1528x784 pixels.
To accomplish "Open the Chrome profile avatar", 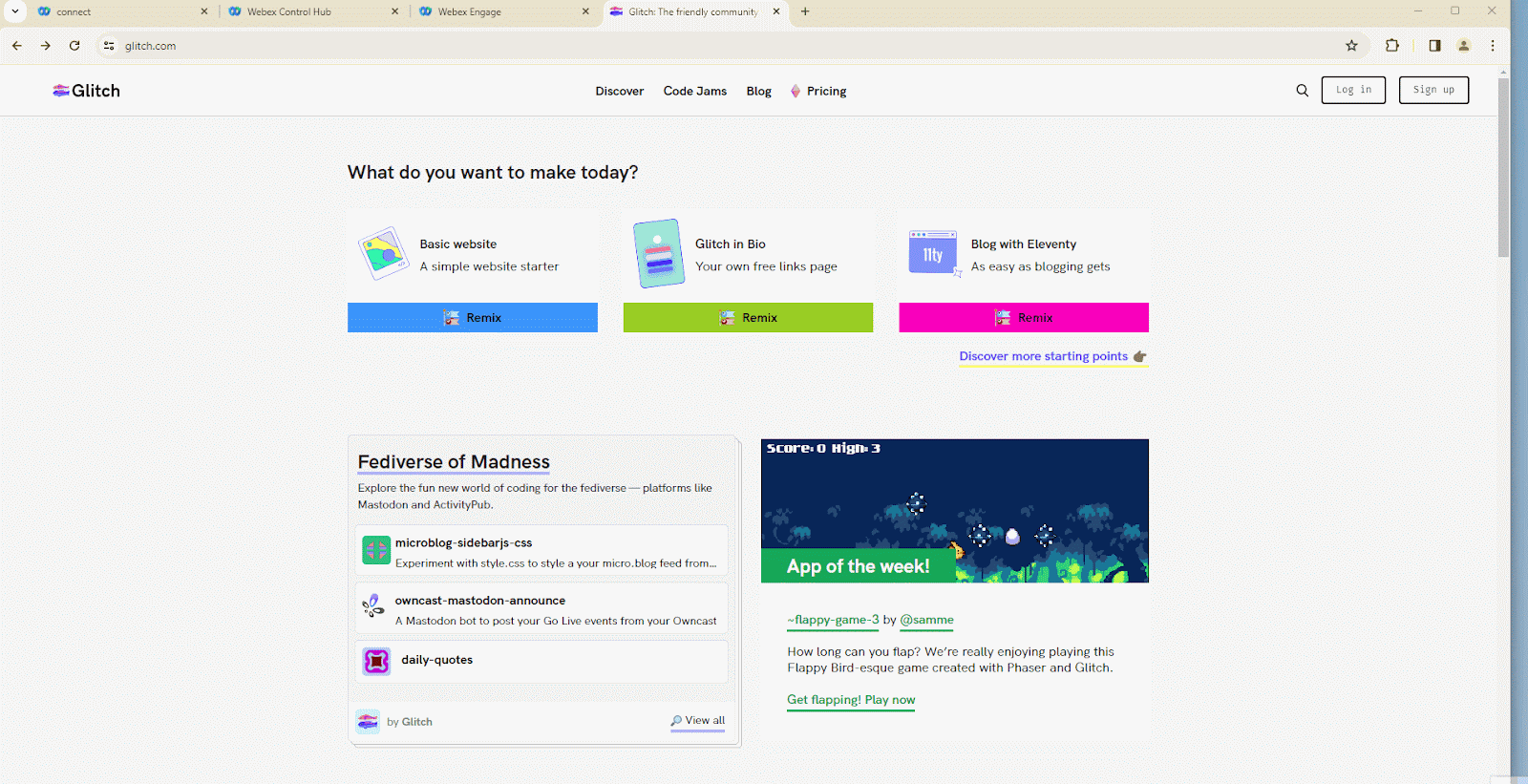I will tap(1463, 46).
